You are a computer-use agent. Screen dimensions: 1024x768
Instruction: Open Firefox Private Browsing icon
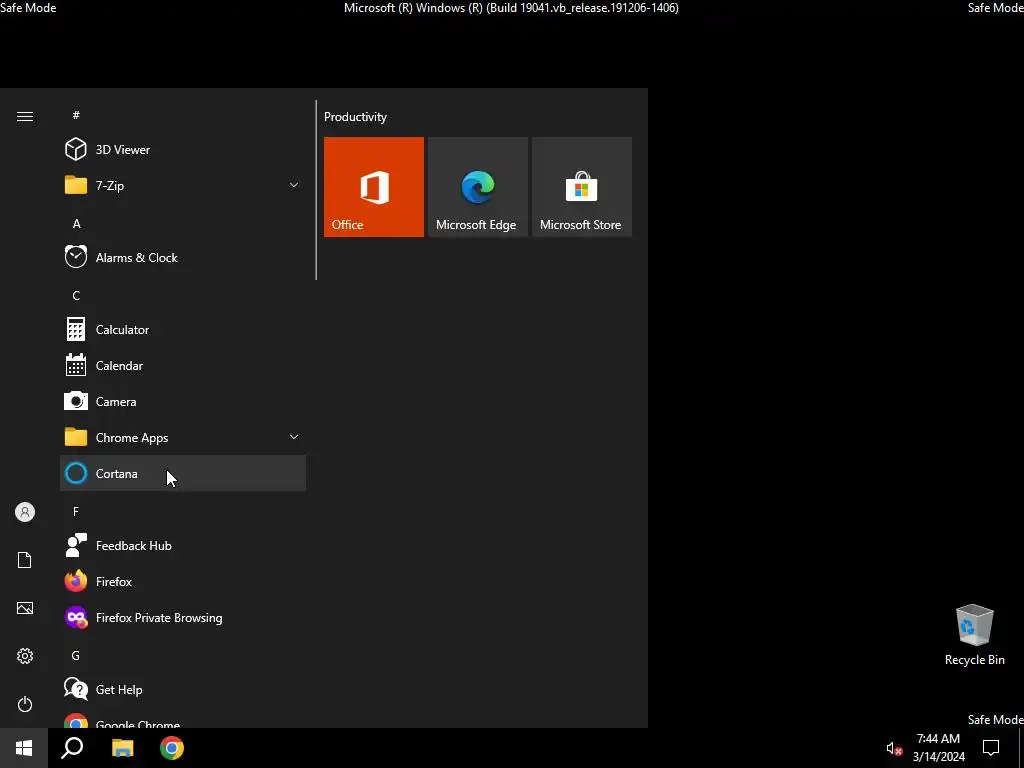point(76,617)
